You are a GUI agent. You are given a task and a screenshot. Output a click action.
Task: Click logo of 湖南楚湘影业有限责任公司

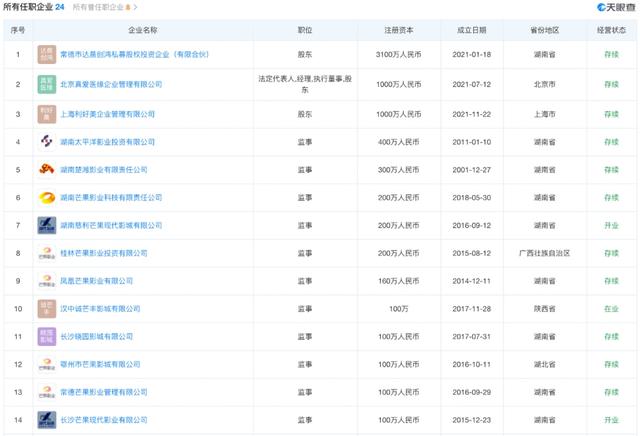(x=47, y=170)
